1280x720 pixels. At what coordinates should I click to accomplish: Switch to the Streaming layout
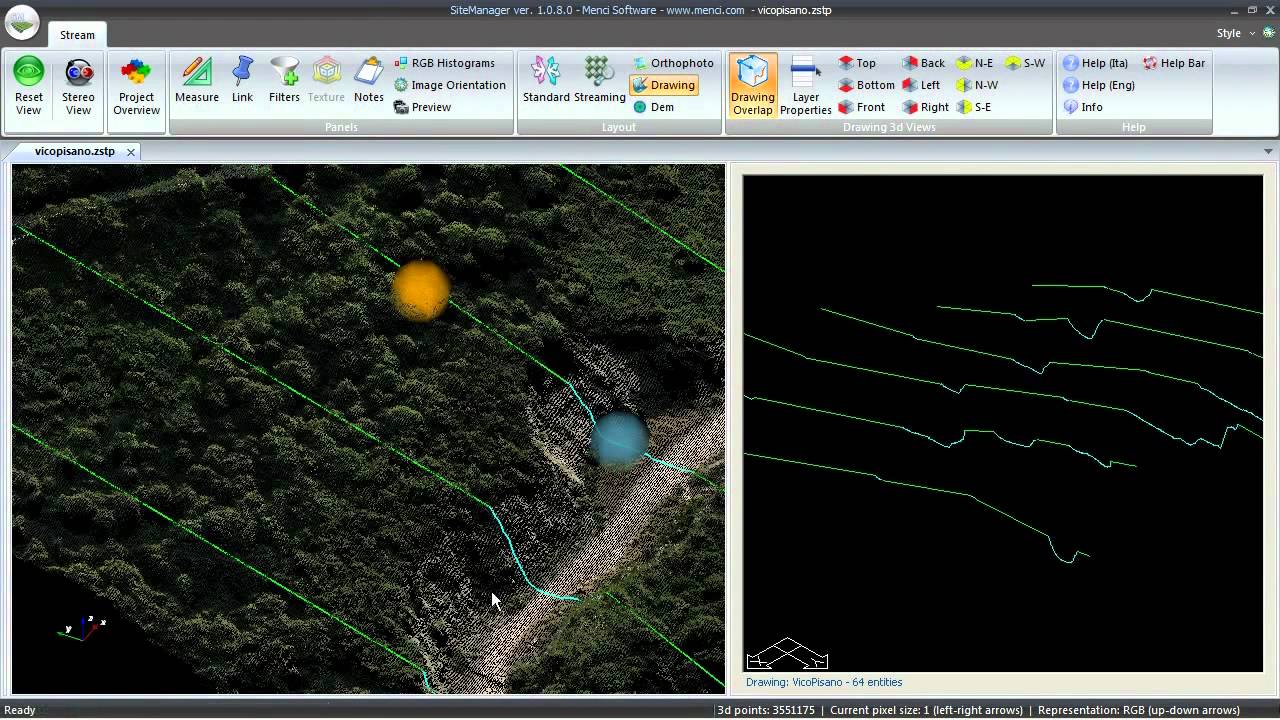coord(600,80)
